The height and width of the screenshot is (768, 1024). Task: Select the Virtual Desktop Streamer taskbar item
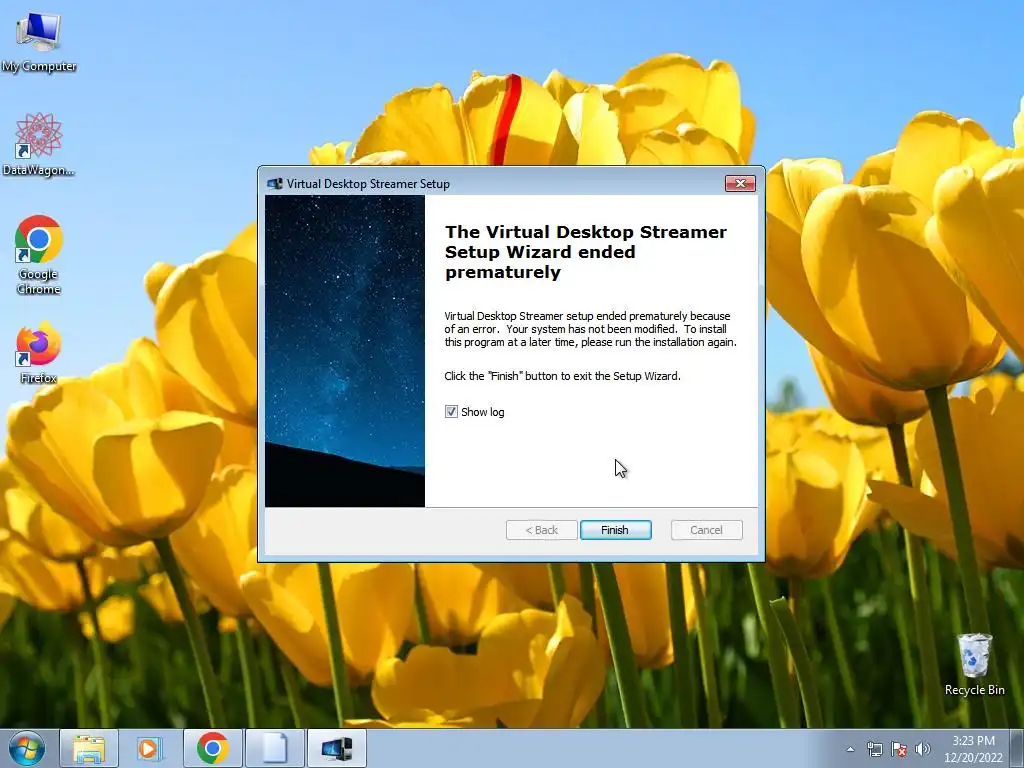pyautogui.click(x=336, y=748)
